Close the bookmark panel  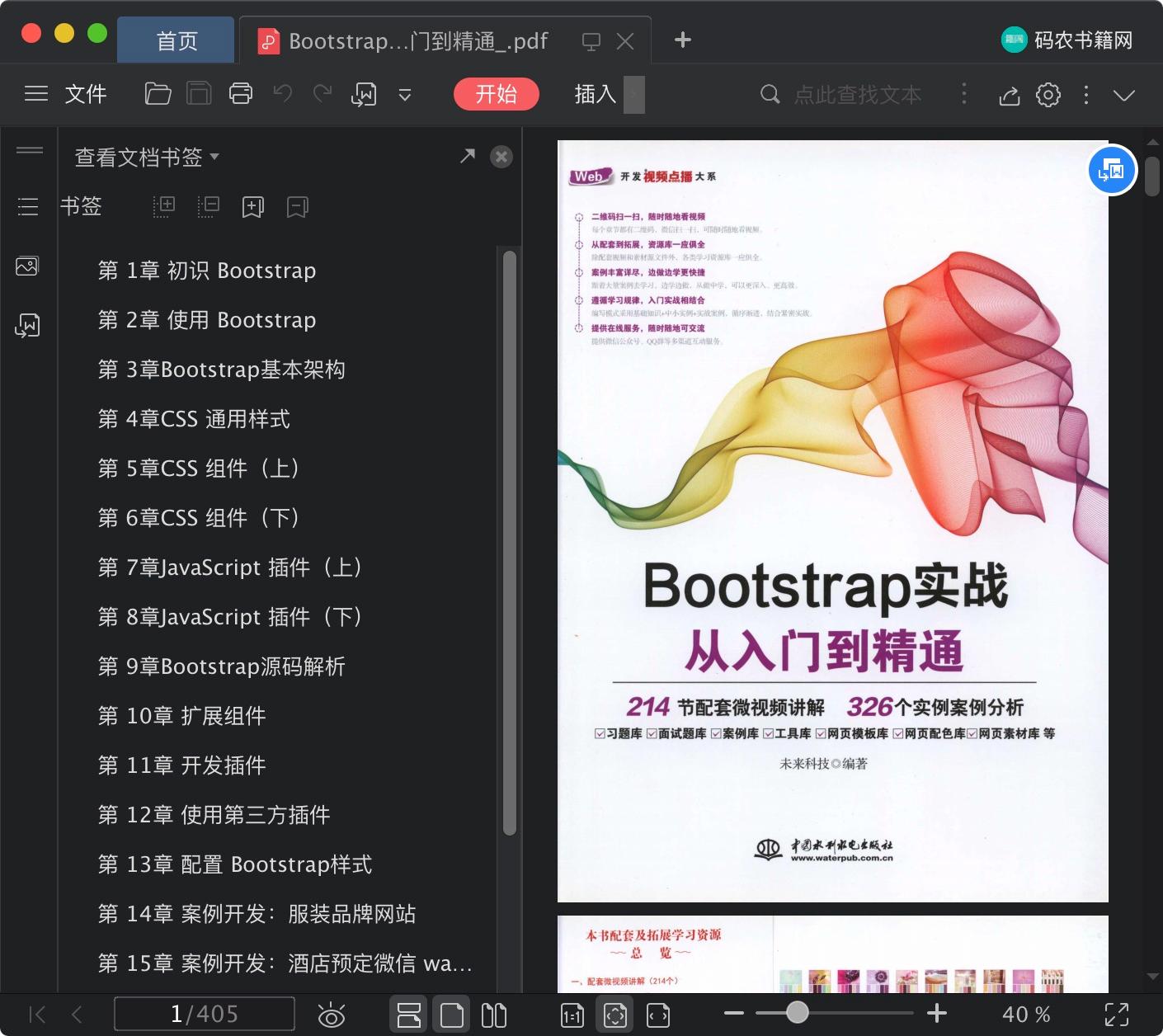pyautogui.click(x=501, y=157)
